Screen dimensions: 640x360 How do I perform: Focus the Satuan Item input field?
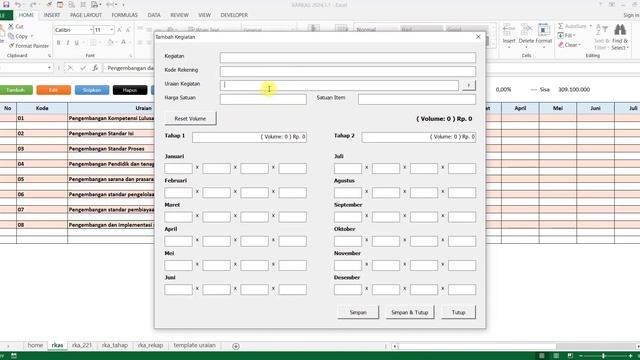(417, 99)
